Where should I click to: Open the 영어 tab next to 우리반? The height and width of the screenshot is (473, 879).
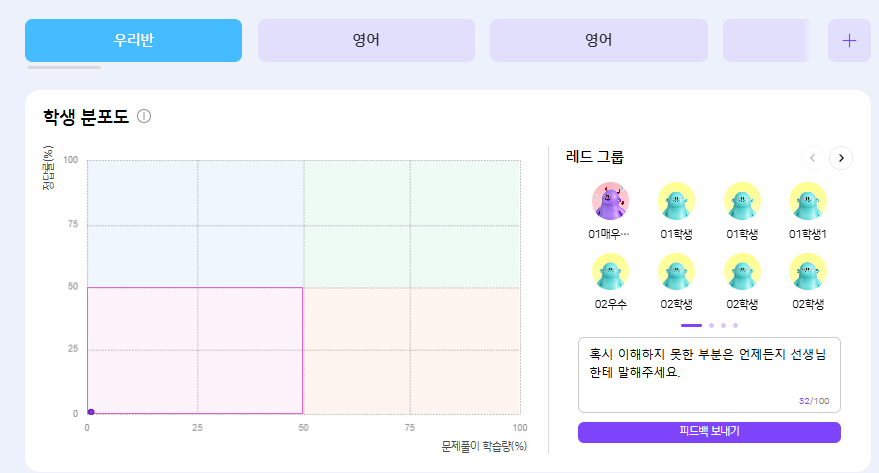(x=366, y=41)
